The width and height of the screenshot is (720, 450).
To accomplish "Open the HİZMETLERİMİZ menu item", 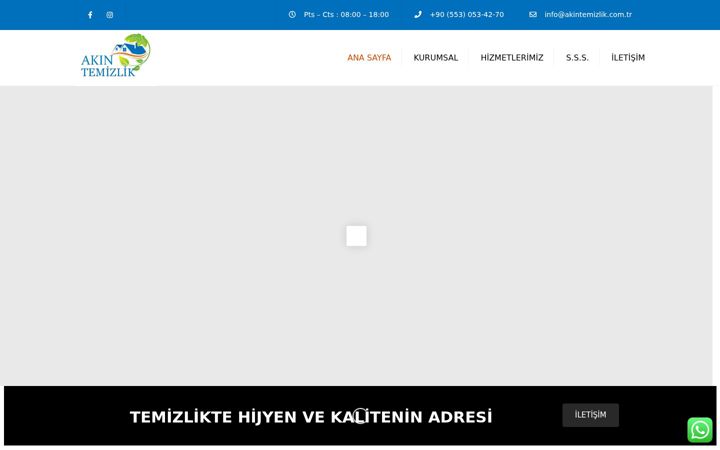I will (512, 57).
